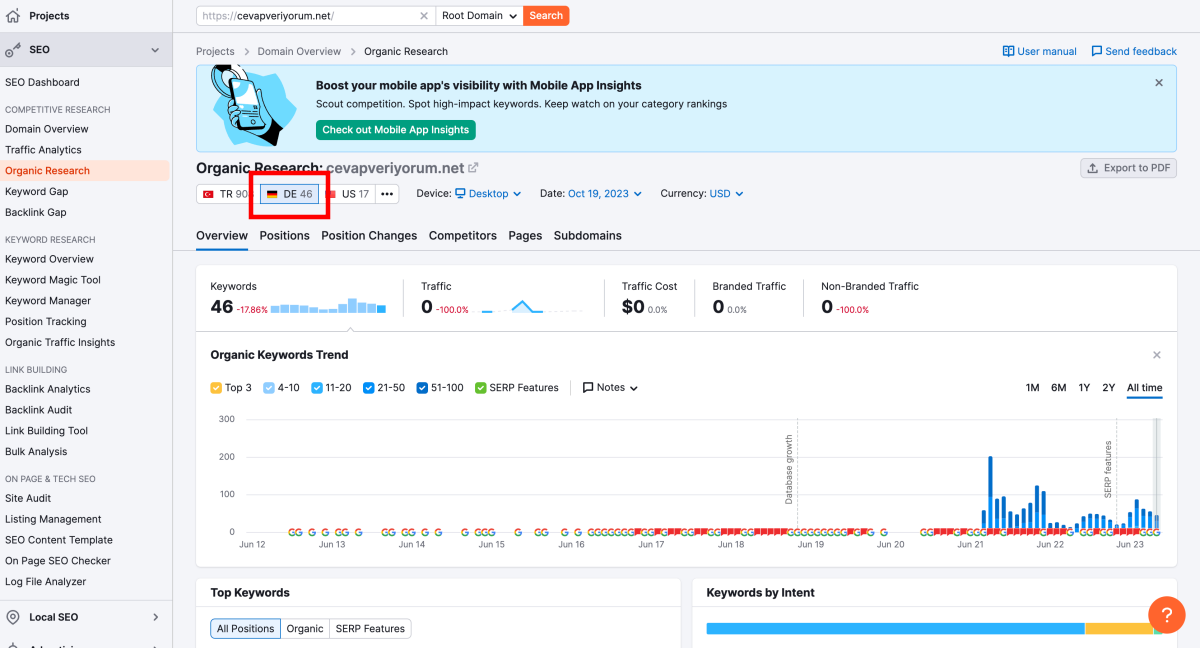
Task: Click Check out Mobile App Insights button
Action: (x=396, y=130)
